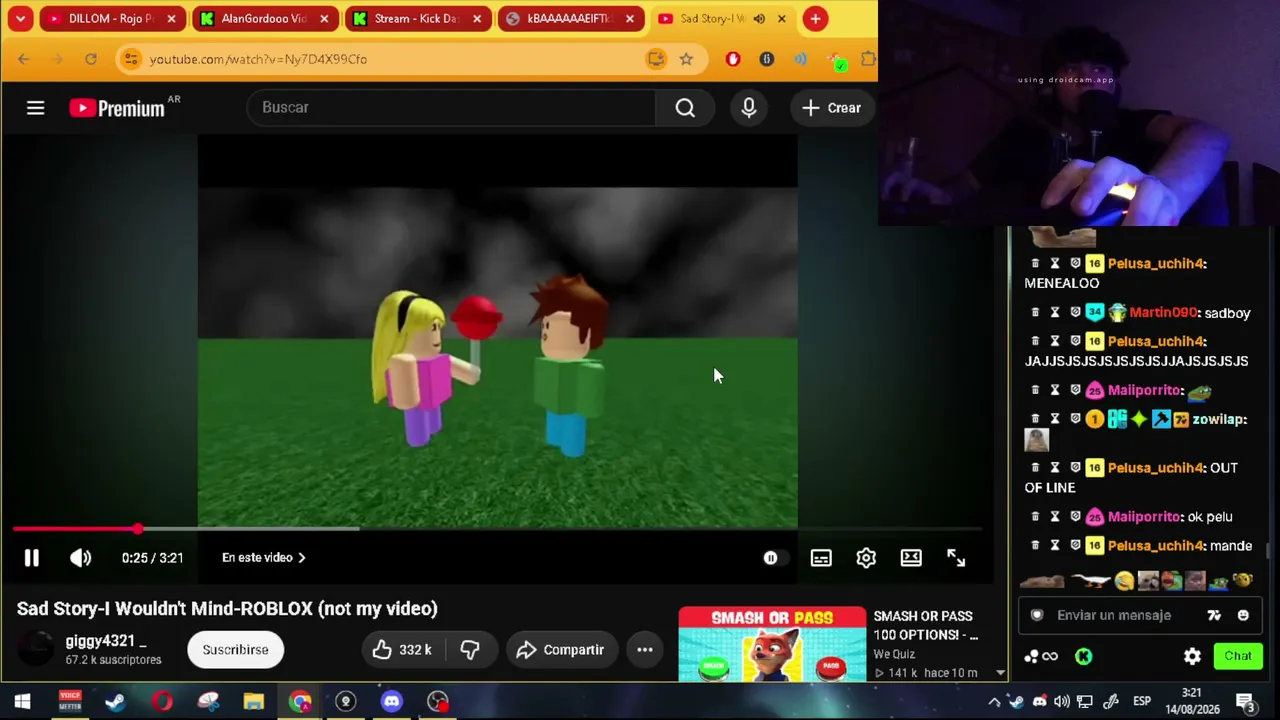This screenshot has height=720, width=1280.
Task: Open a new browser tab
Action: [x=815, y=19]
